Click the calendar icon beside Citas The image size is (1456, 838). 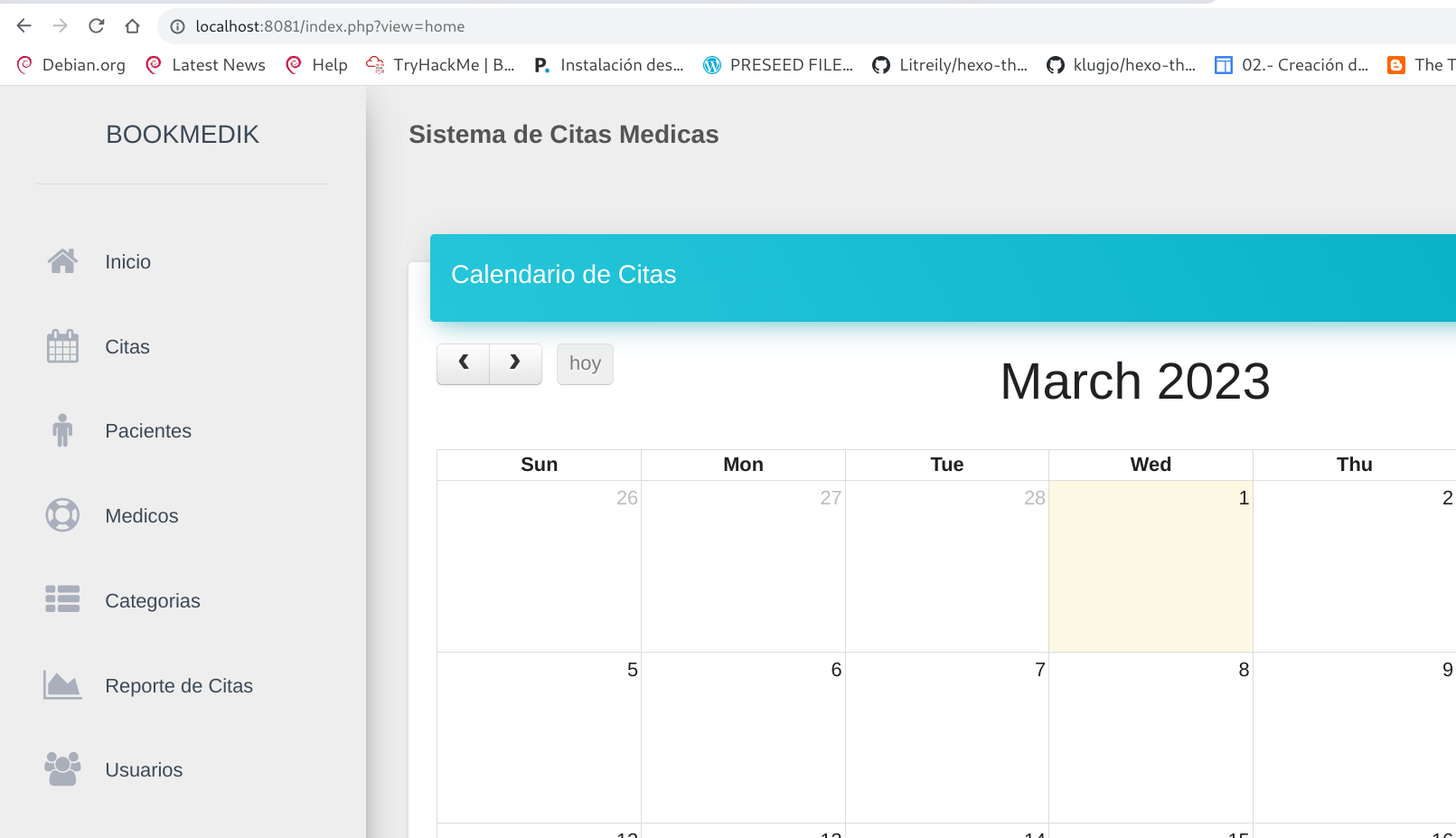click(x=62, y=346)
